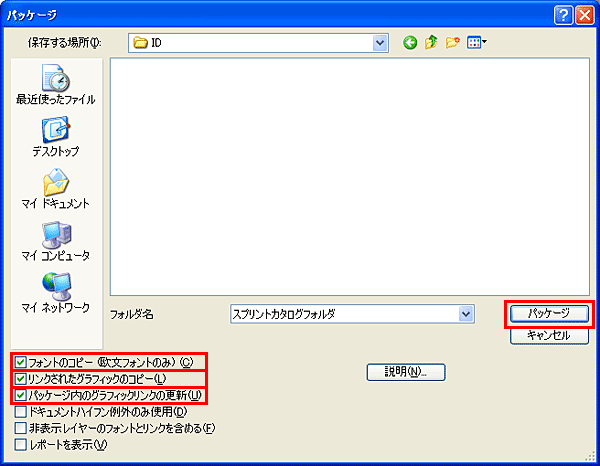Go up one folder level
600x466 pixels.
click(431, 42)
